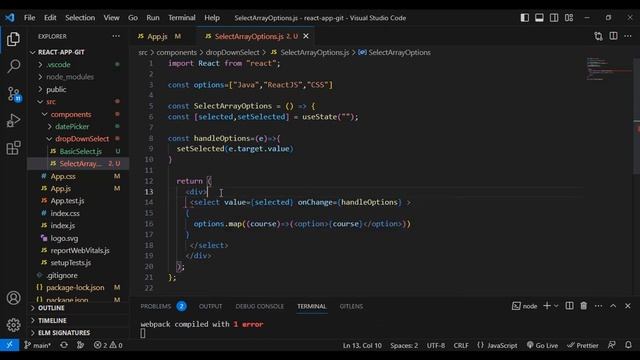Click the main branch status item

coord(38,345)
